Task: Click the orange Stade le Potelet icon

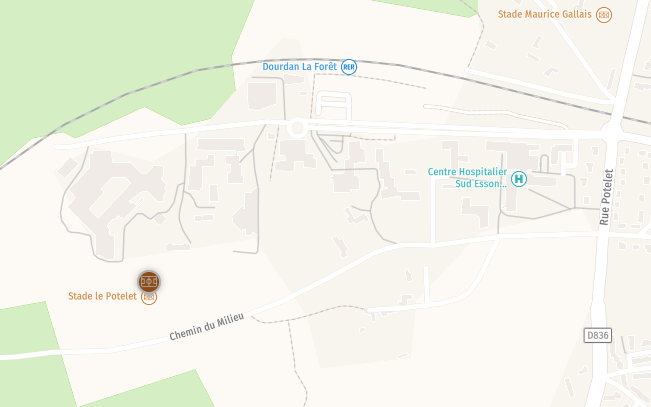Action: coord(149,297)
